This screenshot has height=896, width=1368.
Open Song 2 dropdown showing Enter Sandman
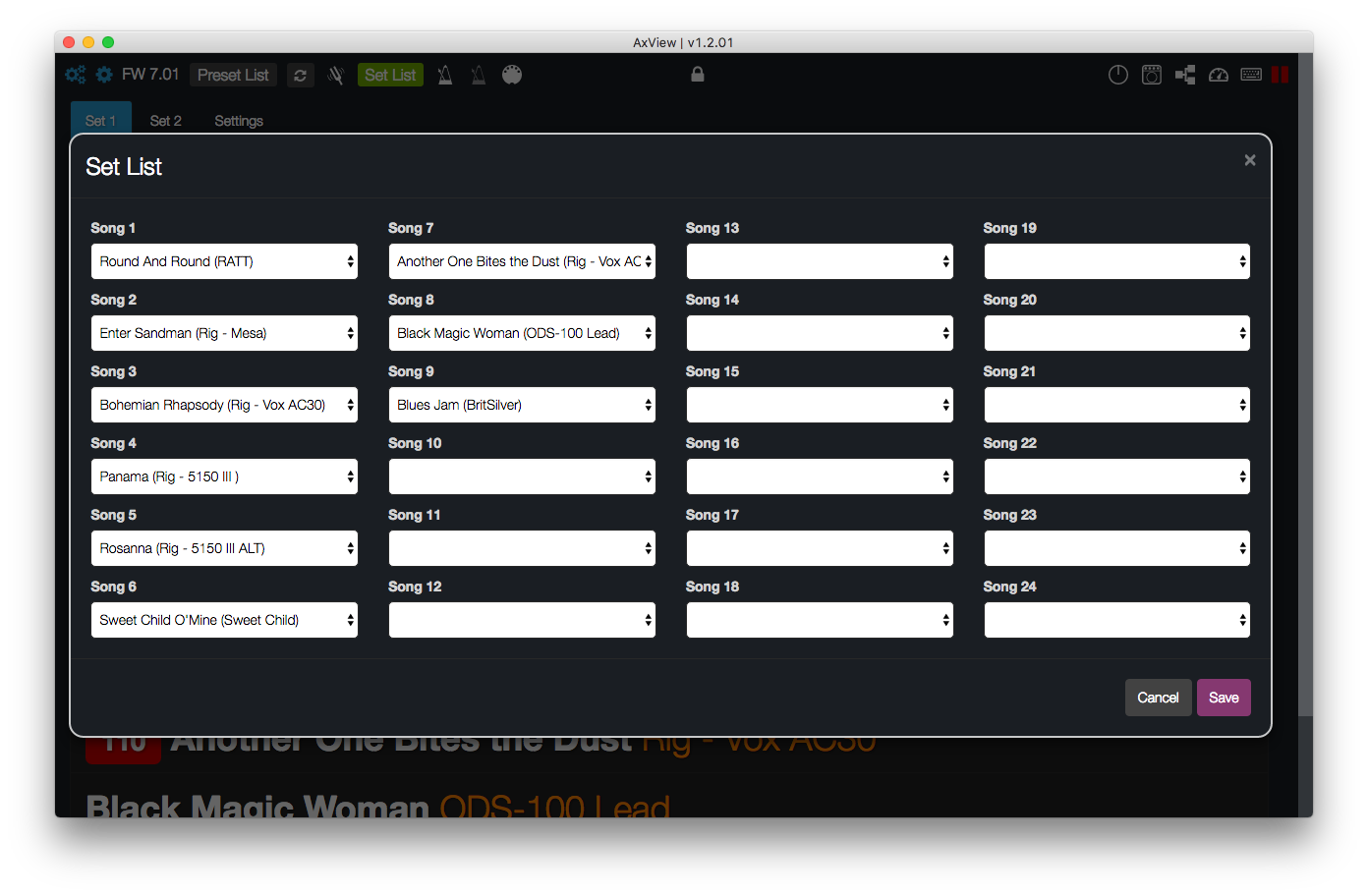pyautogui.click(x=224, y=333)
